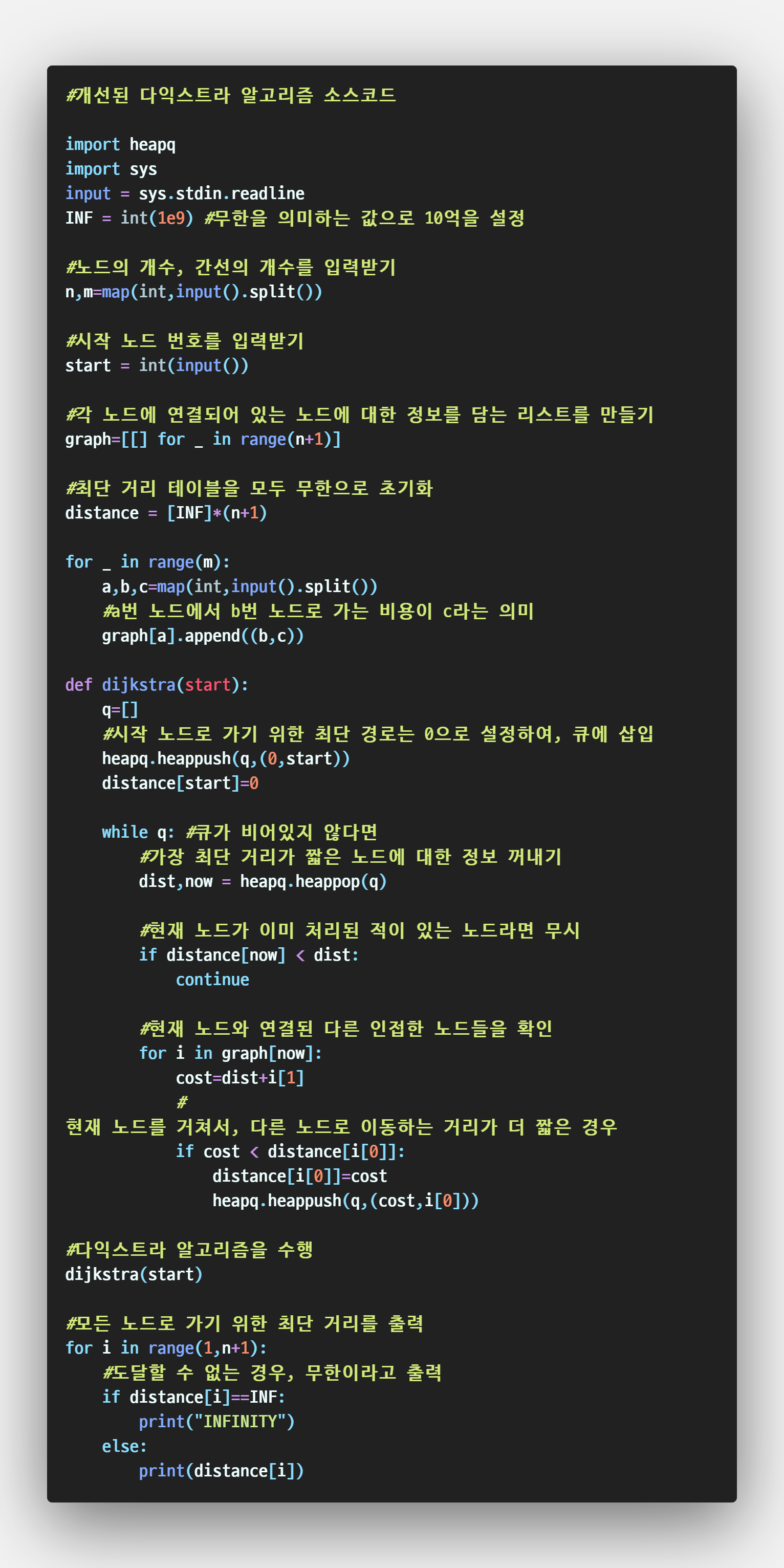
Task: Click line 'distance[start]=0'
Action: click(180, 783)
